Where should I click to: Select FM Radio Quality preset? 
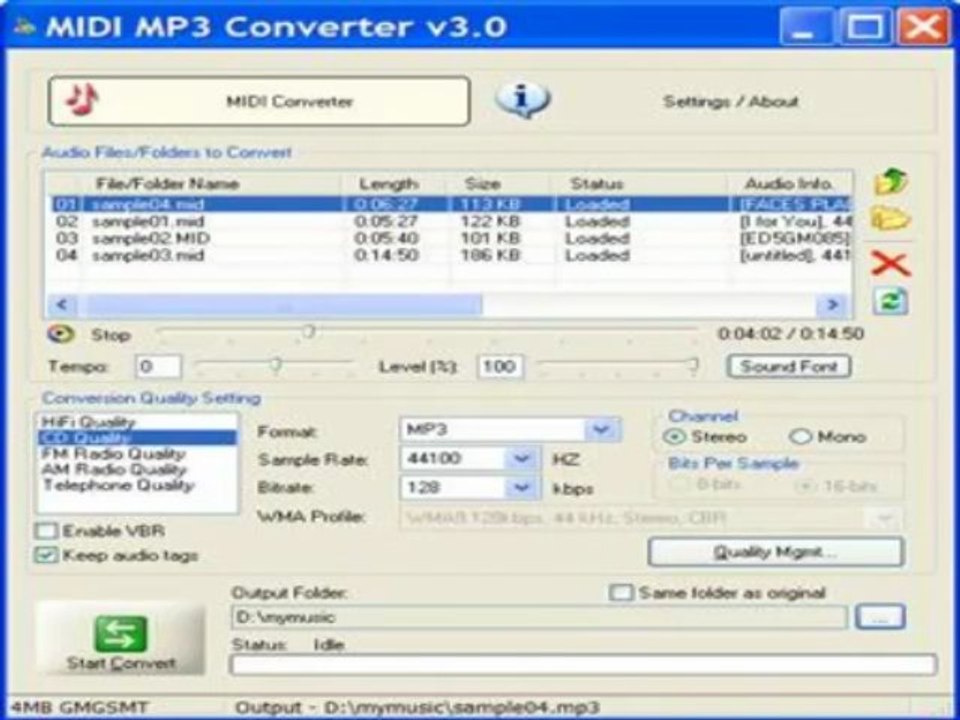click(x=137, y=454)
